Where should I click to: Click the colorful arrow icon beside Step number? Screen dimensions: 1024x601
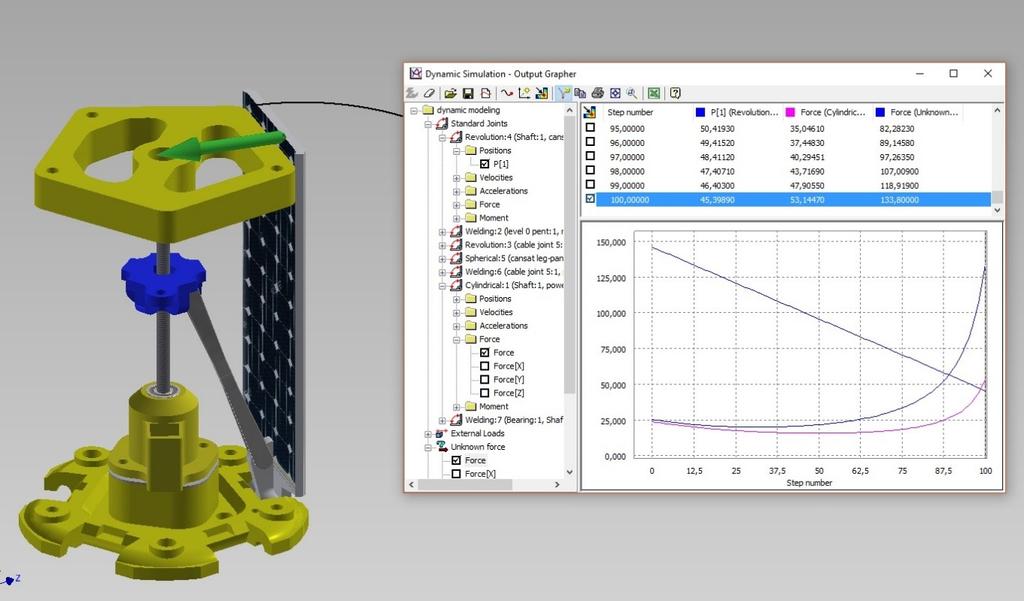coord(590,112)
